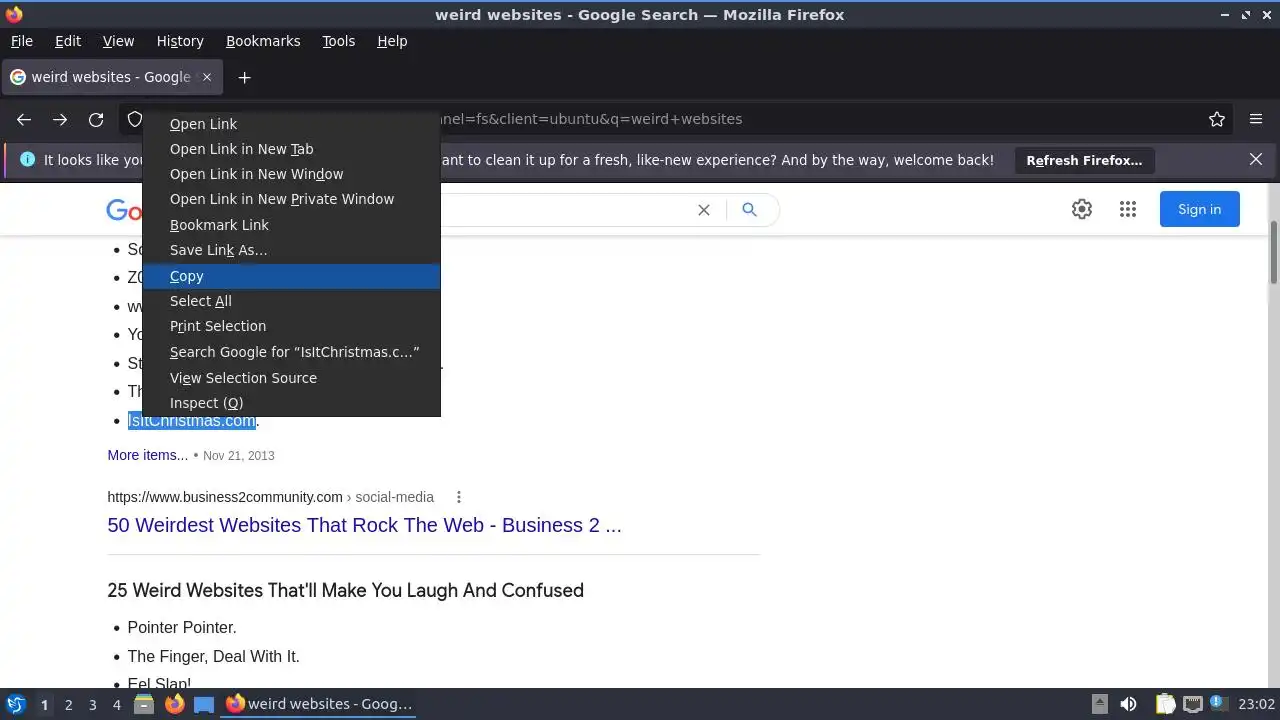Bookmark this page with the star icon
Viewport: 1280px width, 720px height.
(1217, 119)
